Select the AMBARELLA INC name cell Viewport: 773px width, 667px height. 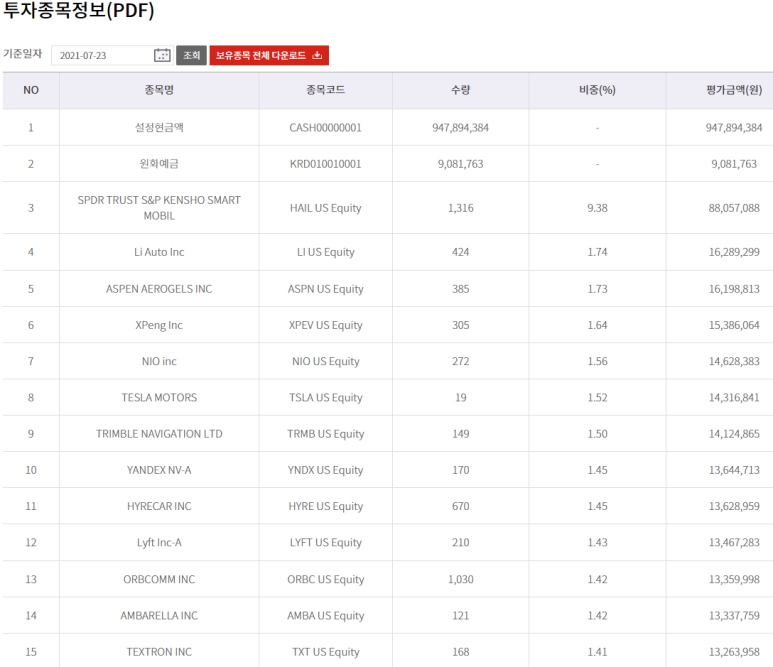(x=159, y=616)
